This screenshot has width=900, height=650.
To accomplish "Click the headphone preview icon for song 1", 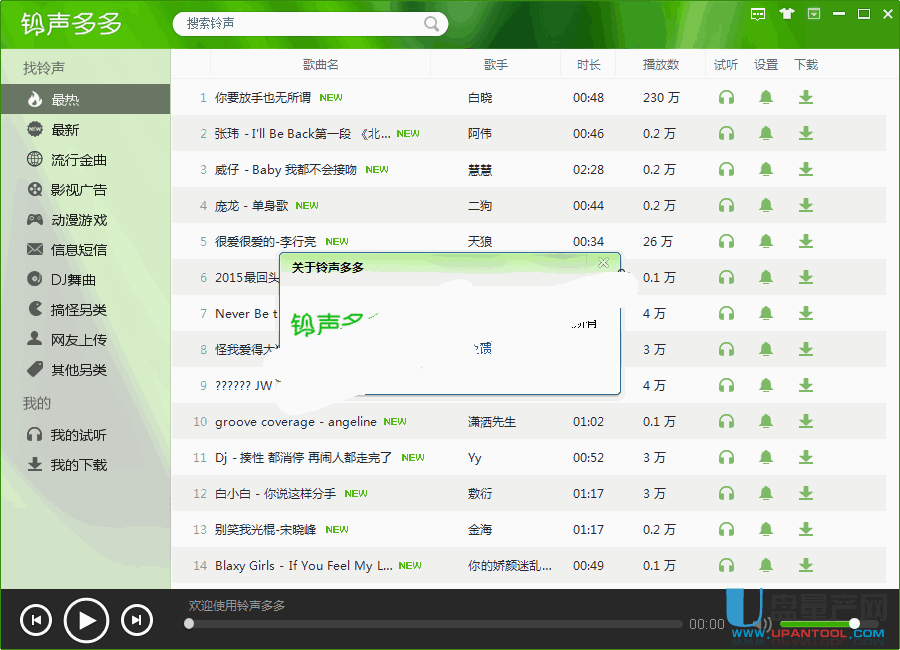I will coord(727,98).
